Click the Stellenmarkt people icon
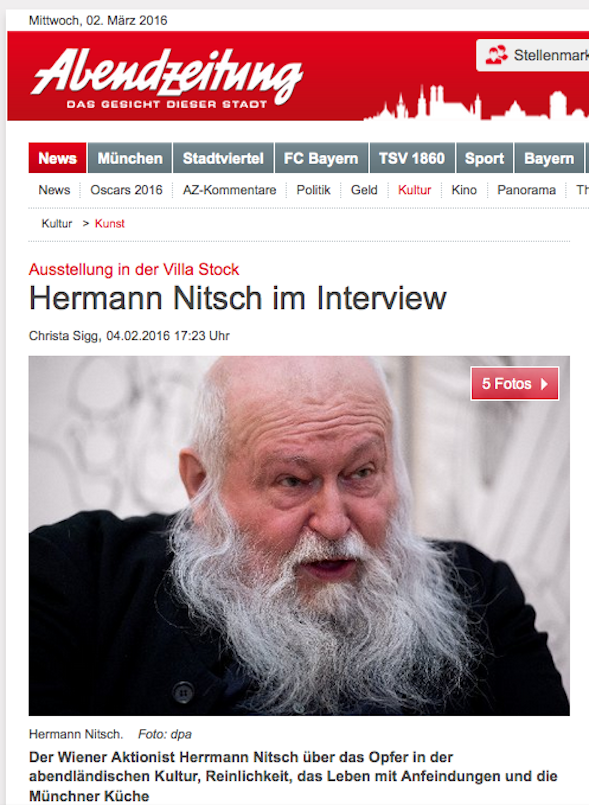Image resolution: width=589 pixels, height=805 pixels. pos(496,55)
